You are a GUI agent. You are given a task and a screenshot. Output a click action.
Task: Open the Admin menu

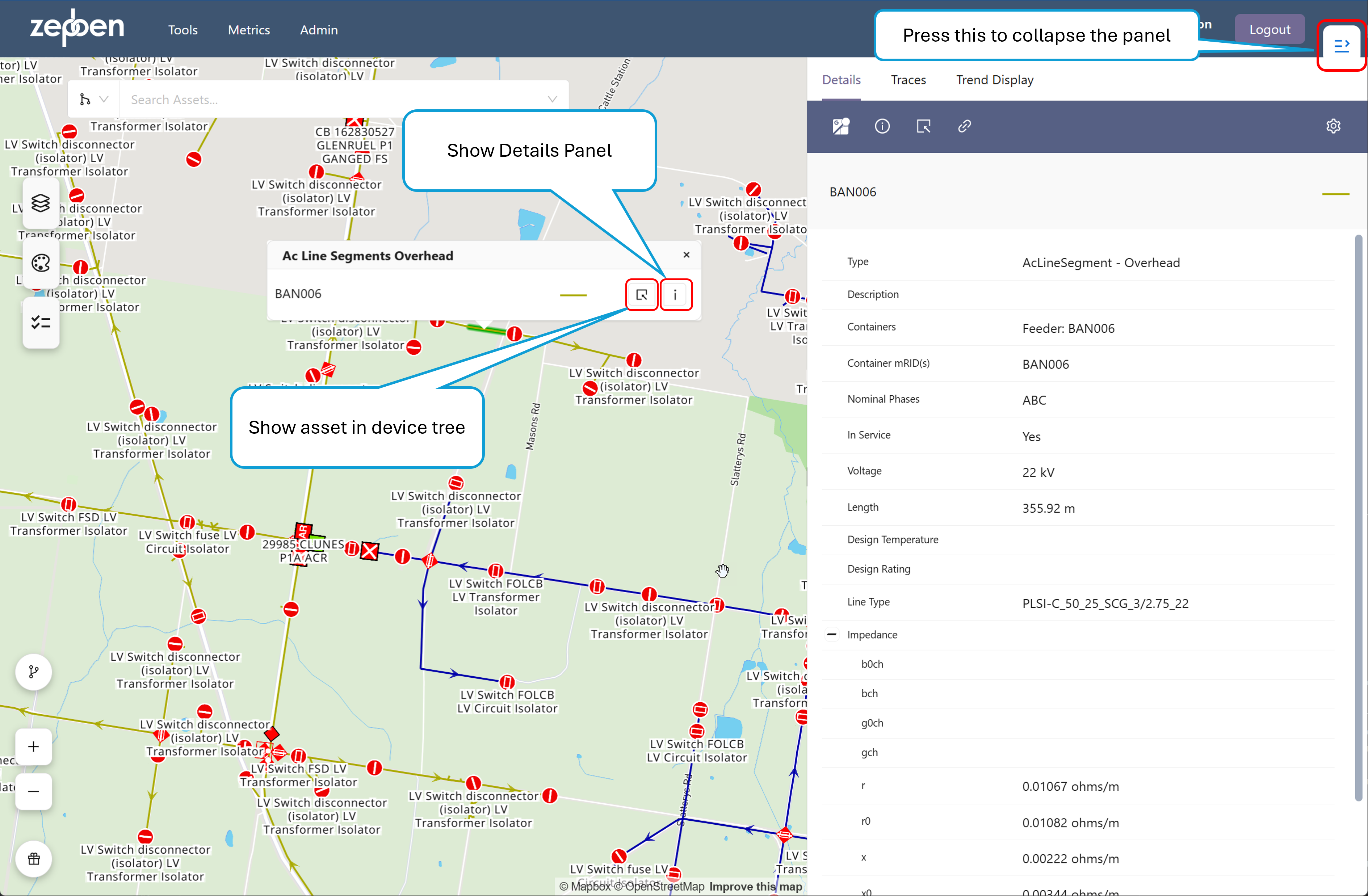point(319,30)
